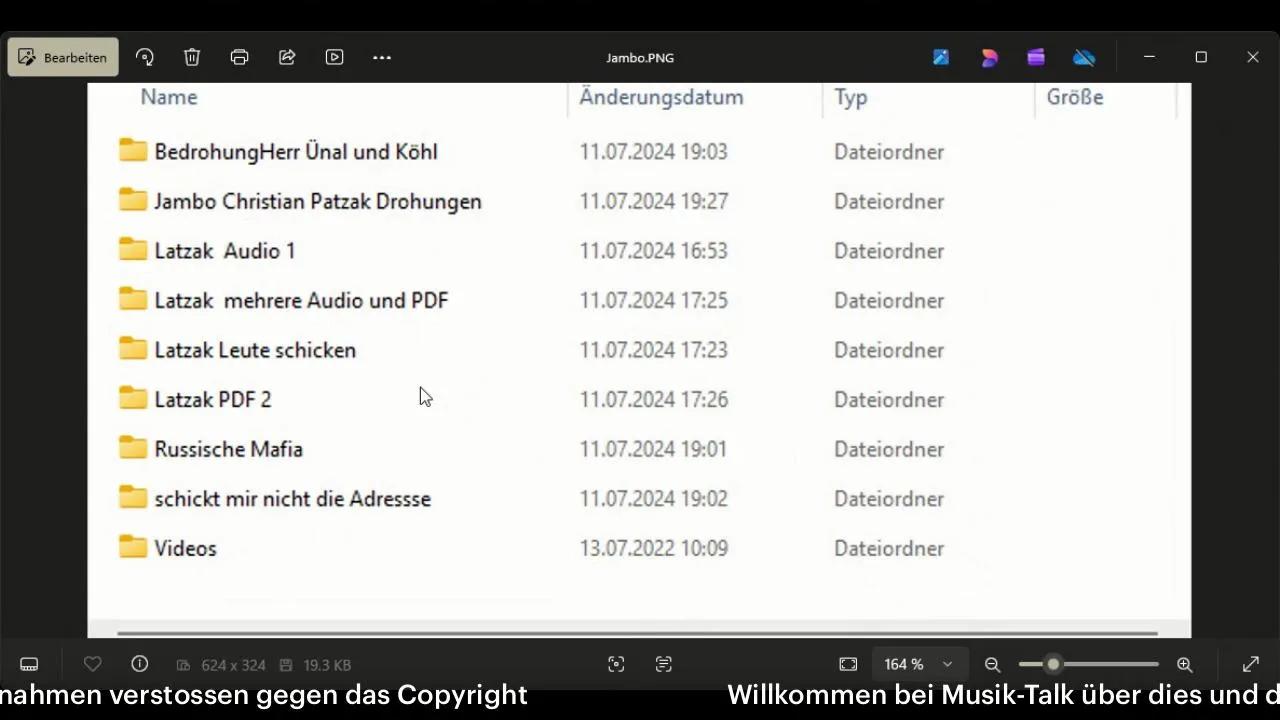Open the purple Clipchamp video icon
The height and width of the screenshot is (720, 1280).
[1036, 57]
